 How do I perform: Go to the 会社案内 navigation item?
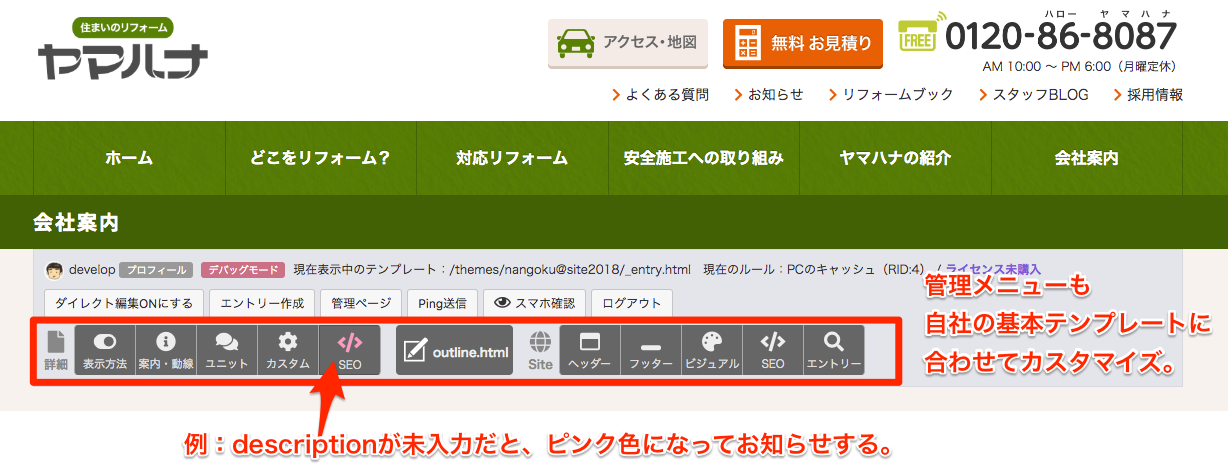1086,158
